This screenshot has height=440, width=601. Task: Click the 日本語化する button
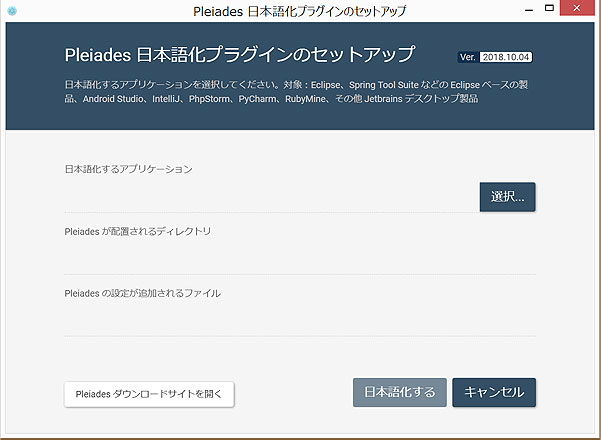coord(399,392)
